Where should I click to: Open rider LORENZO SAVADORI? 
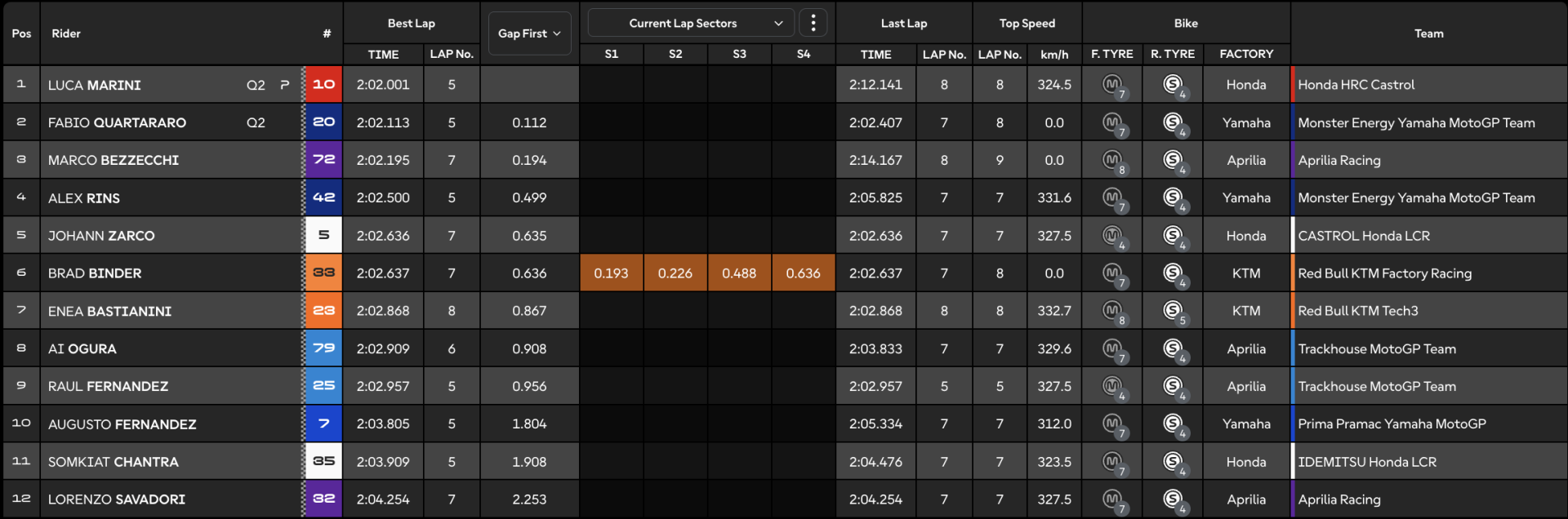(117, 499)
